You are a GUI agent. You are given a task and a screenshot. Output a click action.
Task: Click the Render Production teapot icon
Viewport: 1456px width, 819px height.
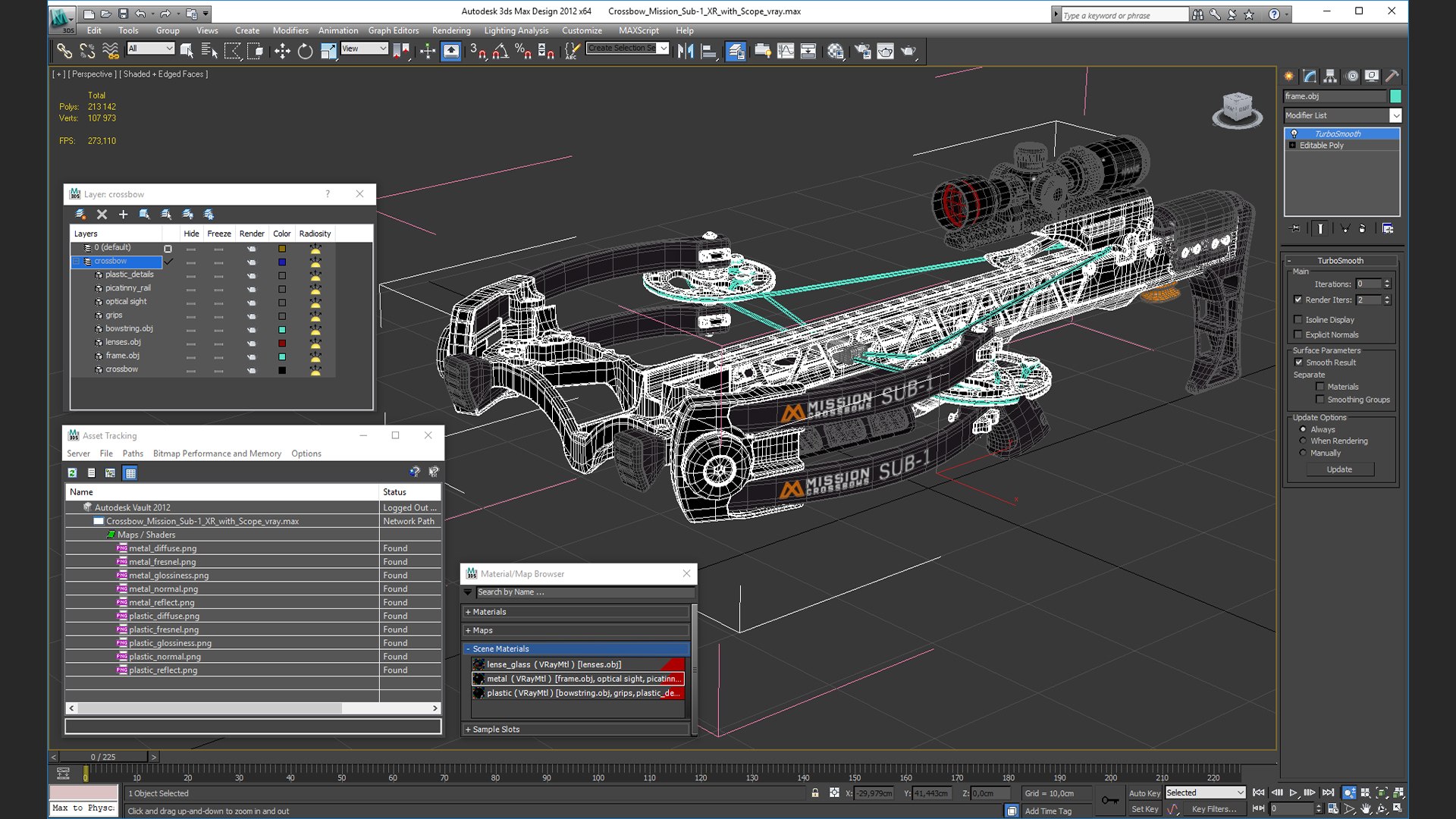[908, 51]
